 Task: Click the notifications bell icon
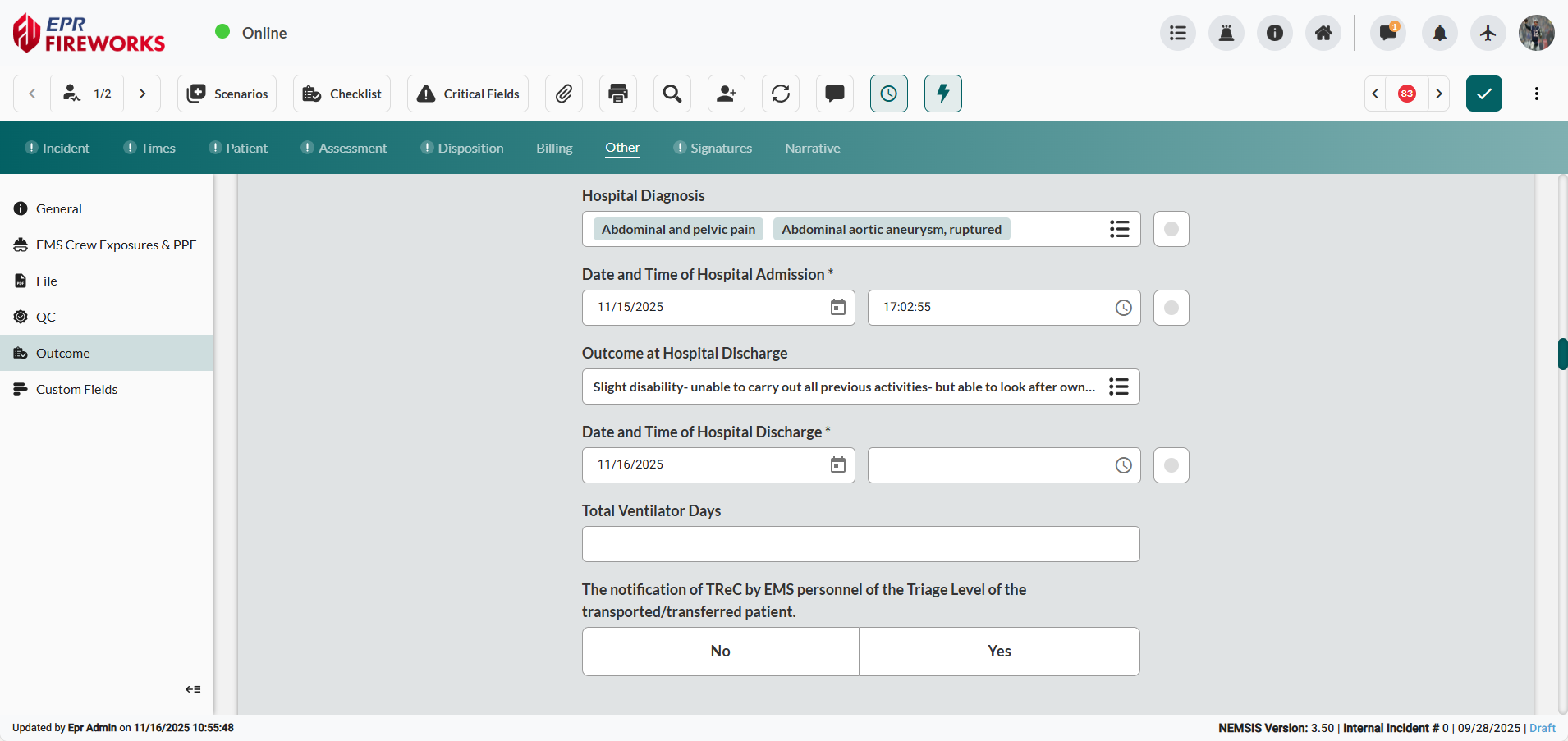pos(1439,33)
